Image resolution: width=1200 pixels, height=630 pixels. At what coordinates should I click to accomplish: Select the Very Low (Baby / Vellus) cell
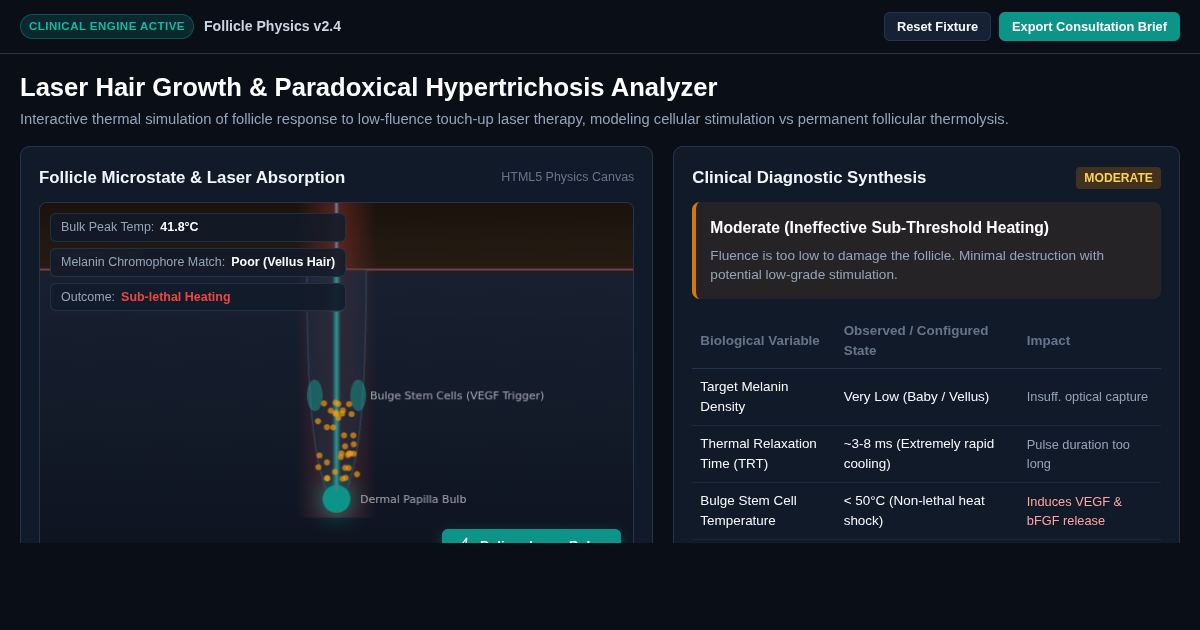(927, 397)
